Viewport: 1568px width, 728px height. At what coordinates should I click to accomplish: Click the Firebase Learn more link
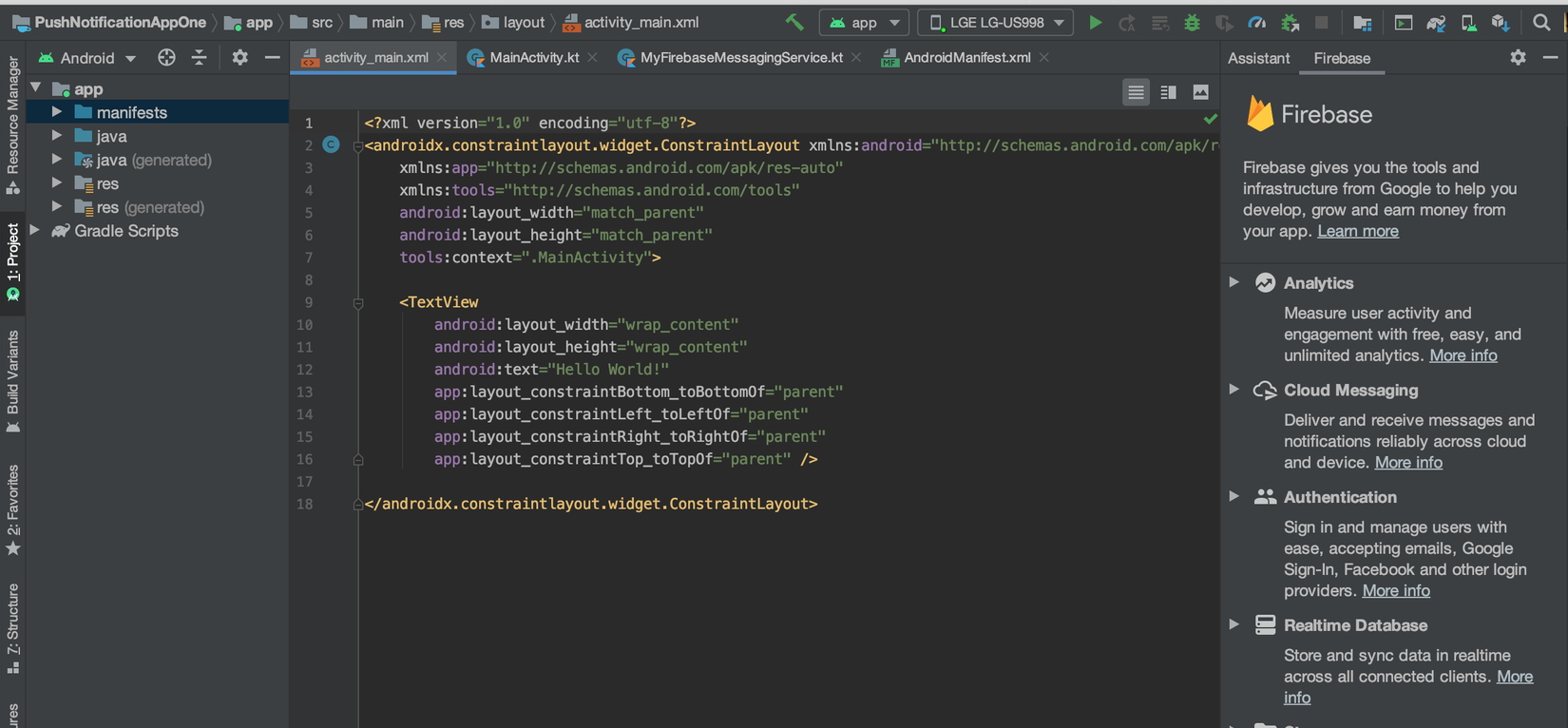click(1357, 231)
